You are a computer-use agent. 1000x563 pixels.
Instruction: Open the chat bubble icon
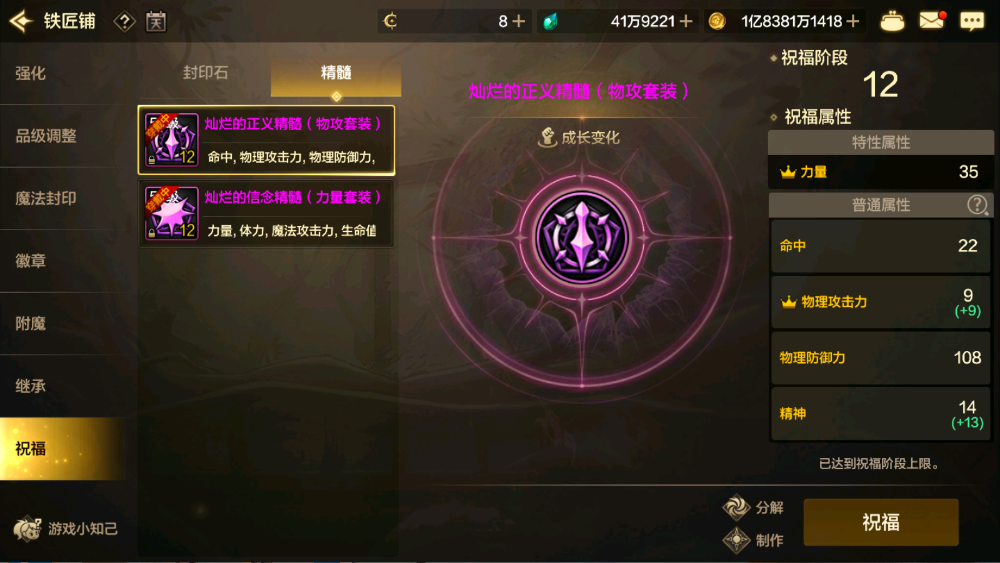(972, 22)
